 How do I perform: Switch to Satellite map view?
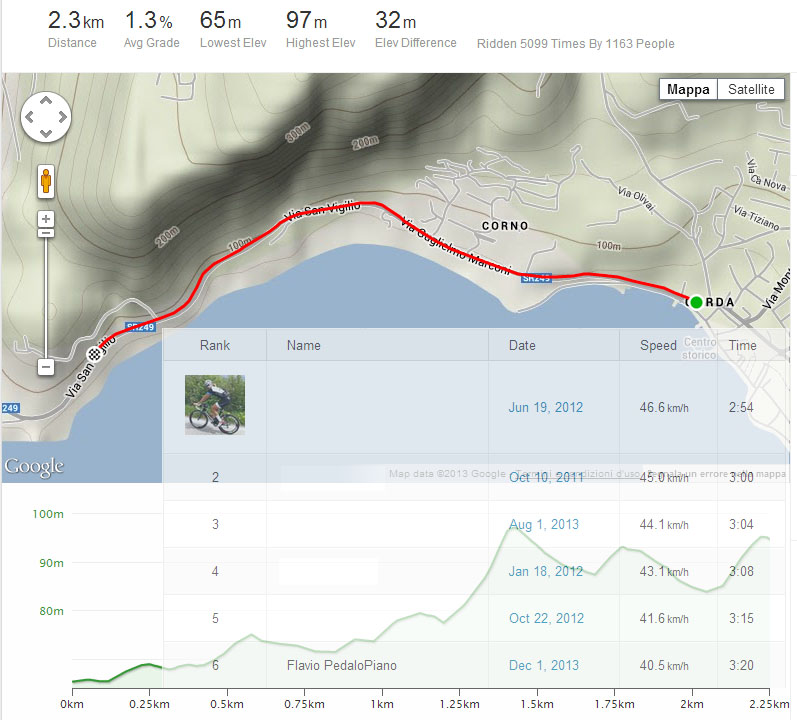tap(750, 89)
